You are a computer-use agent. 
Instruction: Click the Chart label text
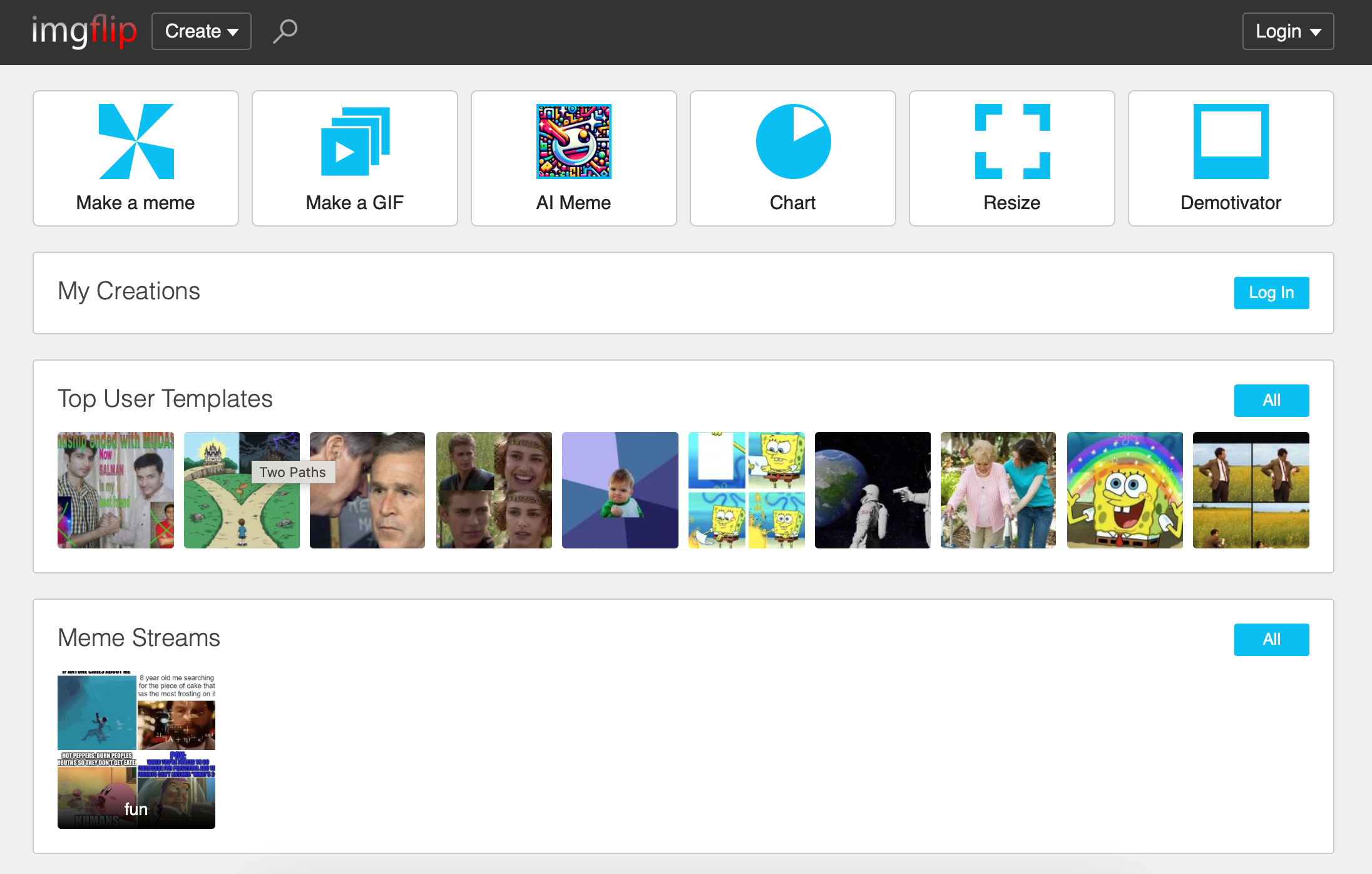793,203
